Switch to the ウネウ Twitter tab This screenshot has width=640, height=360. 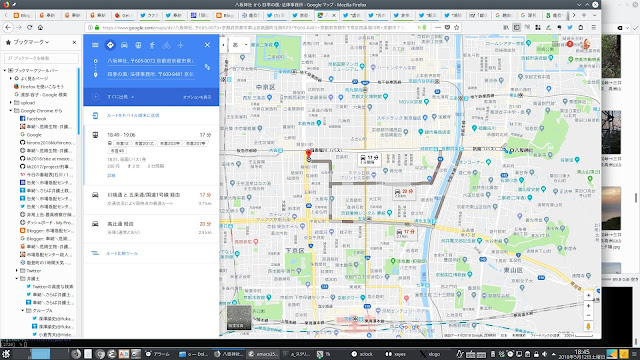click(150, 15)
